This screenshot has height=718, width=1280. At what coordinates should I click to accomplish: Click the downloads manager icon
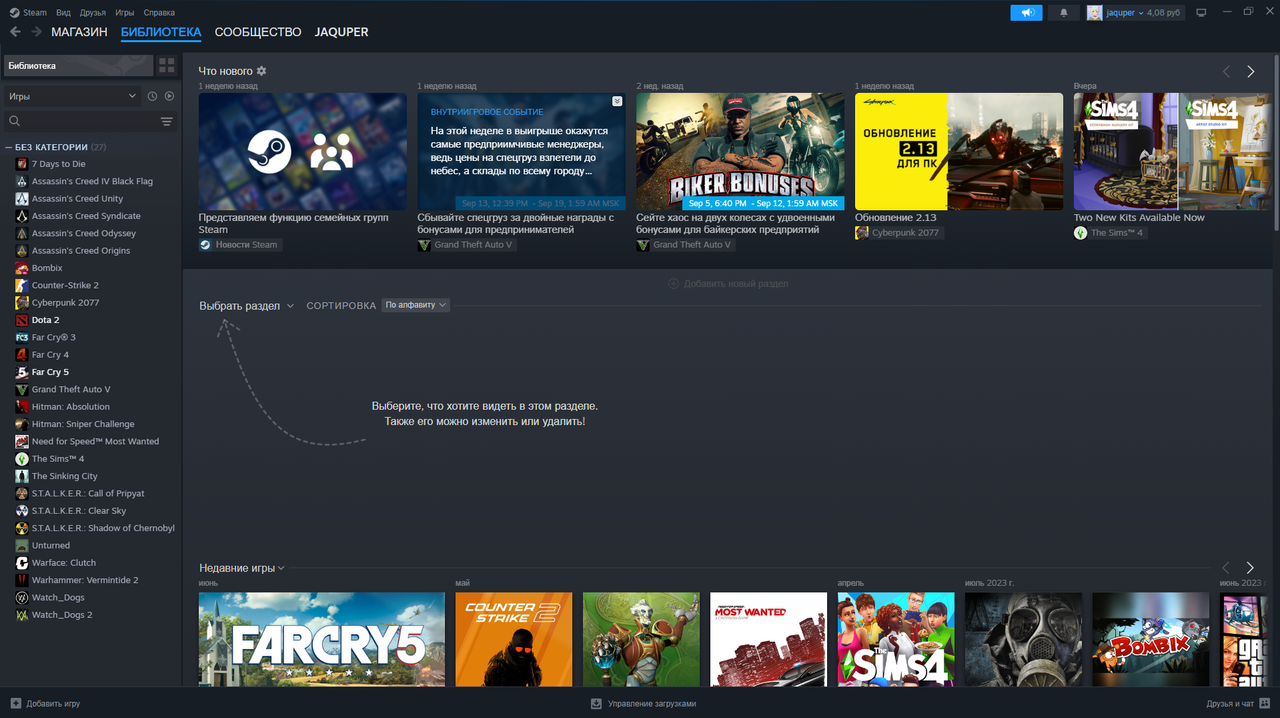click(x=596, y=703)
